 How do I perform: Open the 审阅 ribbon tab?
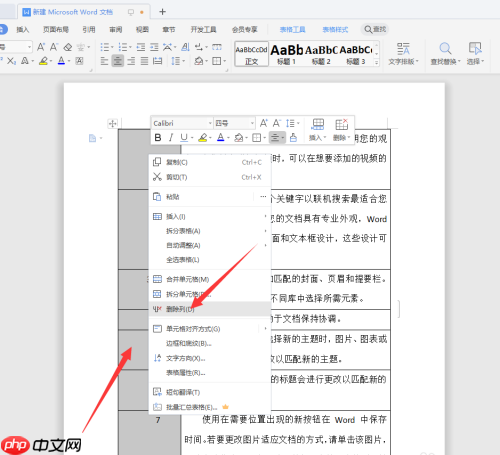[x=116, y=30]
